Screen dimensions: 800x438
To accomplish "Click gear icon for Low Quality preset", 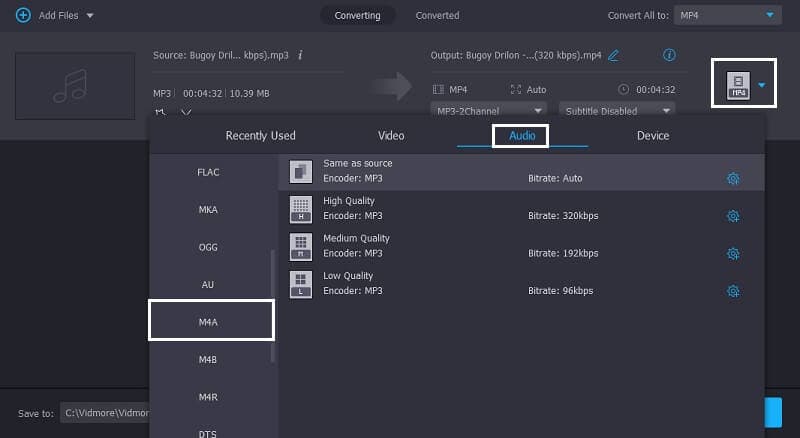I will [733, 291].
